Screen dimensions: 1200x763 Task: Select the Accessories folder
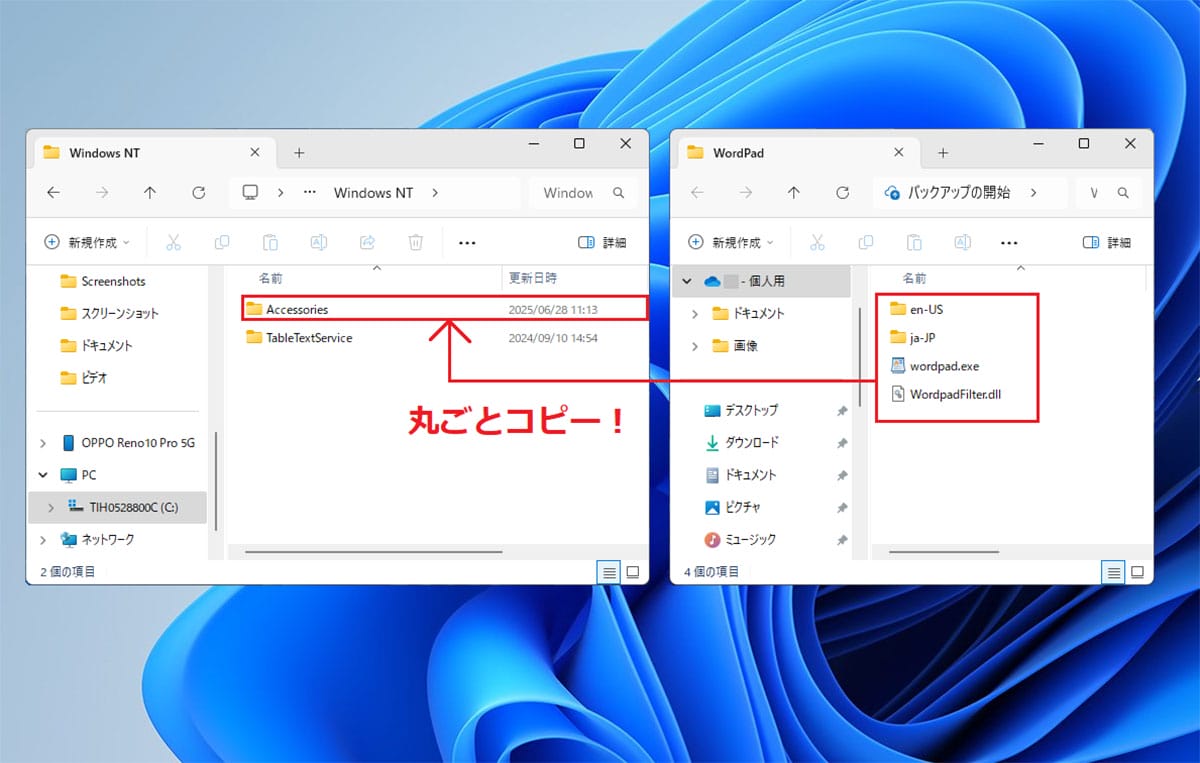445,309
